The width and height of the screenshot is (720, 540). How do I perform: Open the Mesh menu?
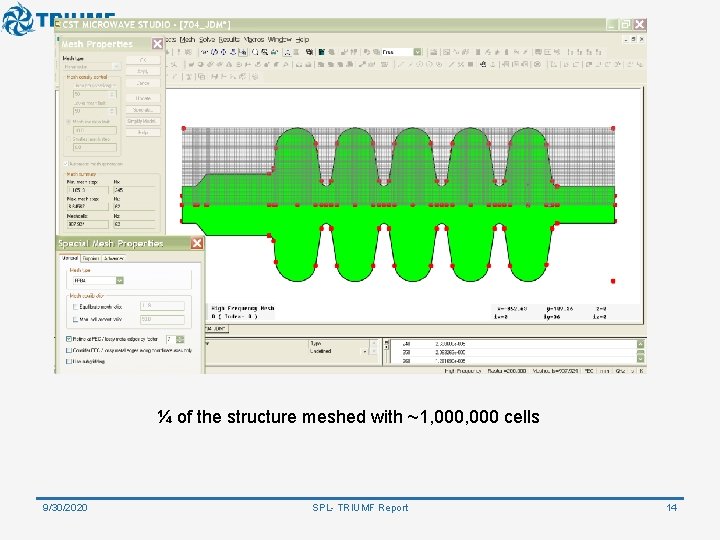tap(187, 39)
